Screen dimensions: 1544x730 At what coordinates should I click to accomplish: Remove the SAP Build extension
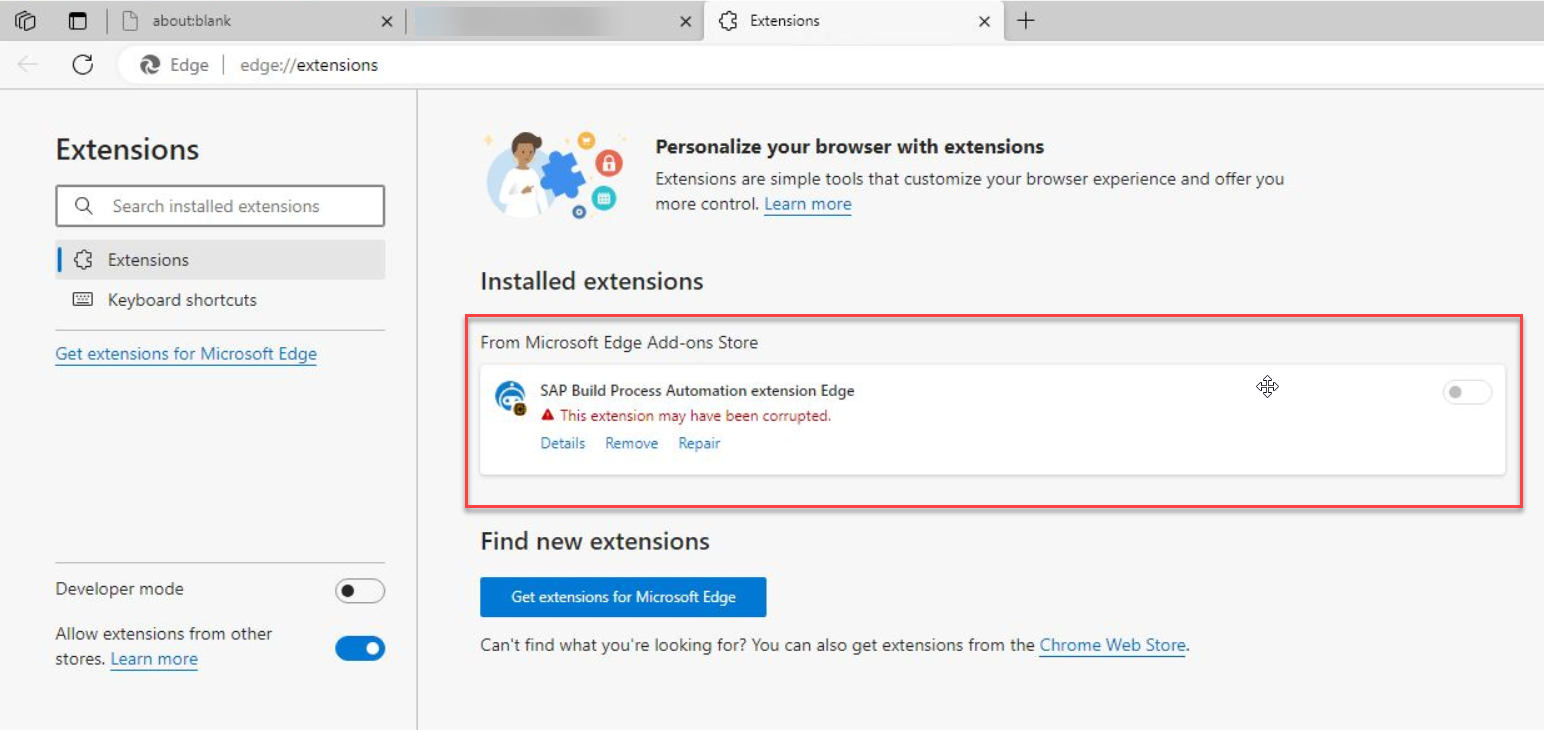[632, 443]
